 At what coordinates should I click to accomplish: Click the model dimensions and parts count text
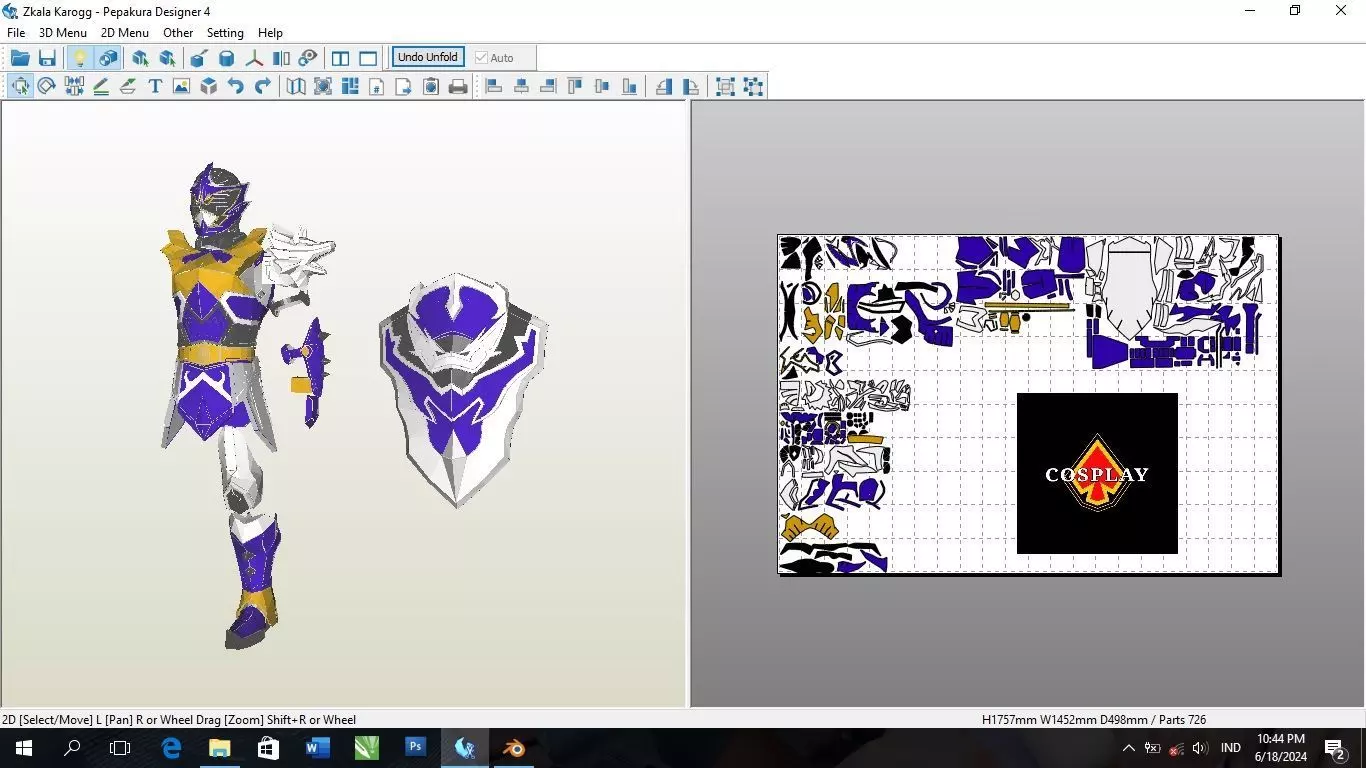click(1094, 719)
